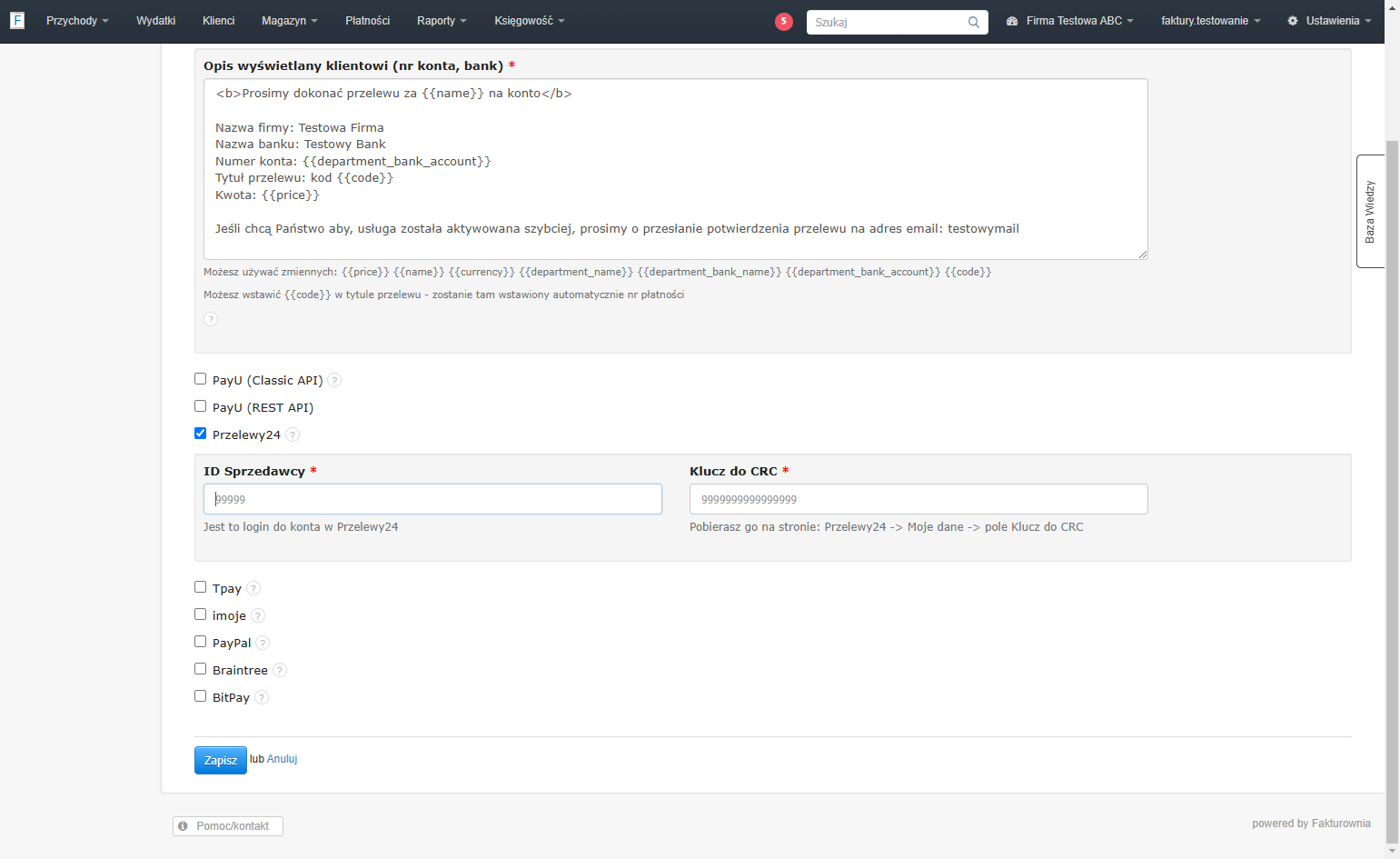Enable the PayU (Classic API) checkbox
The width and height of the screenshot is (1400, 859).
[x=201, y=379]
